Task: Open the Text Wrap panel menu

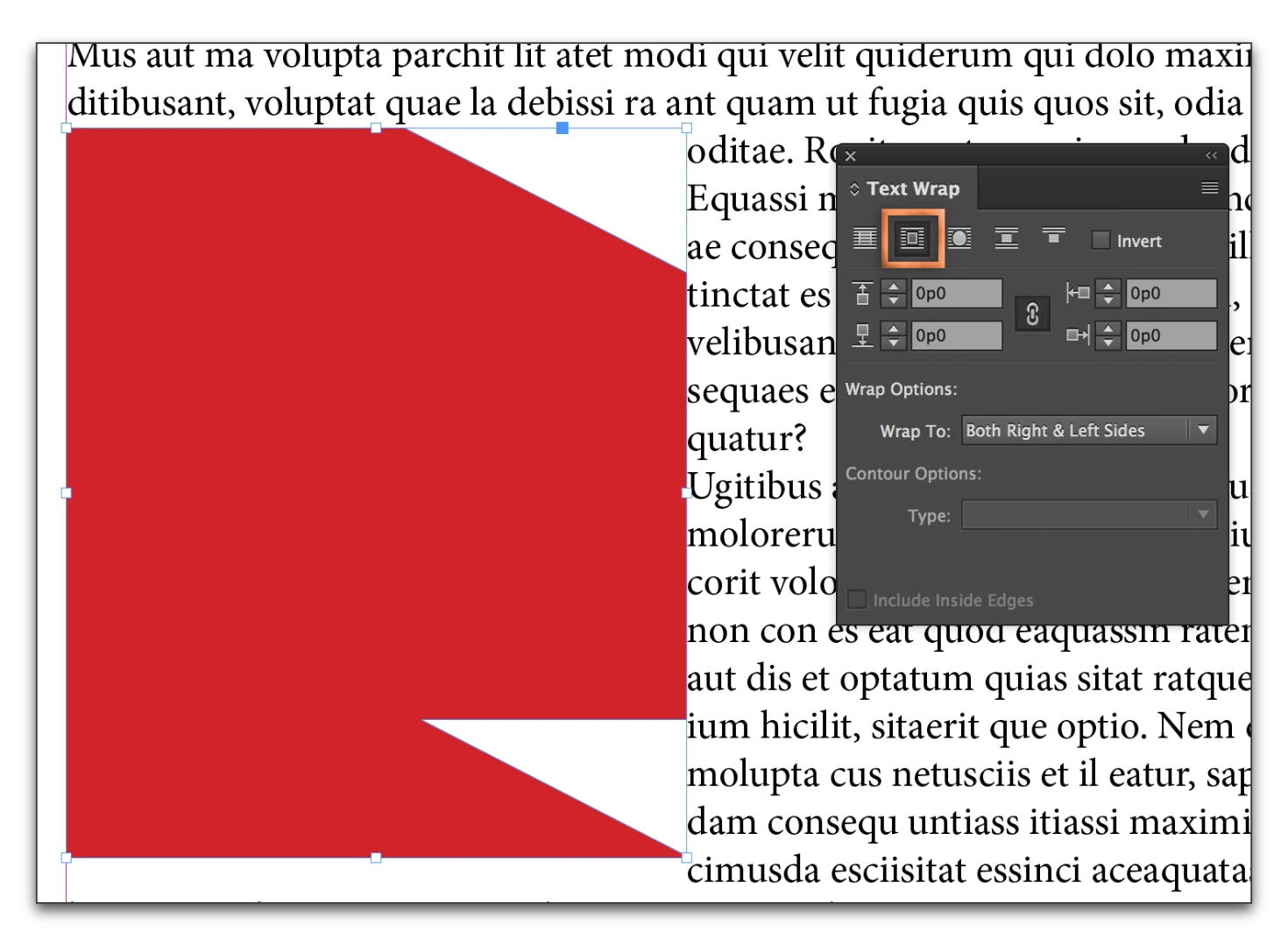Action: click(1209, 187)
